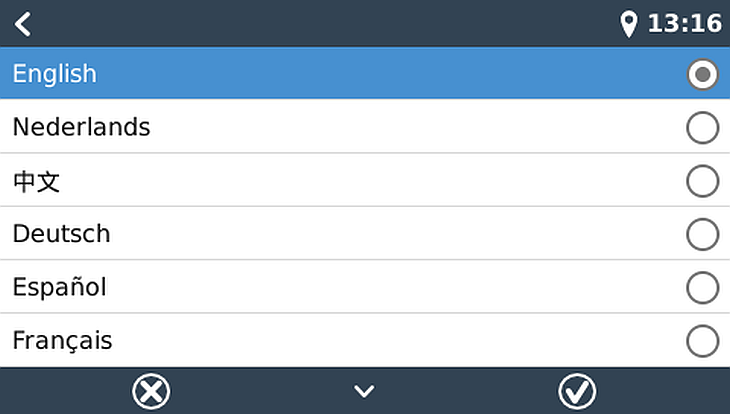Click the Français language row label
Screen dimensions: 730x414
(x=62, y=341)
